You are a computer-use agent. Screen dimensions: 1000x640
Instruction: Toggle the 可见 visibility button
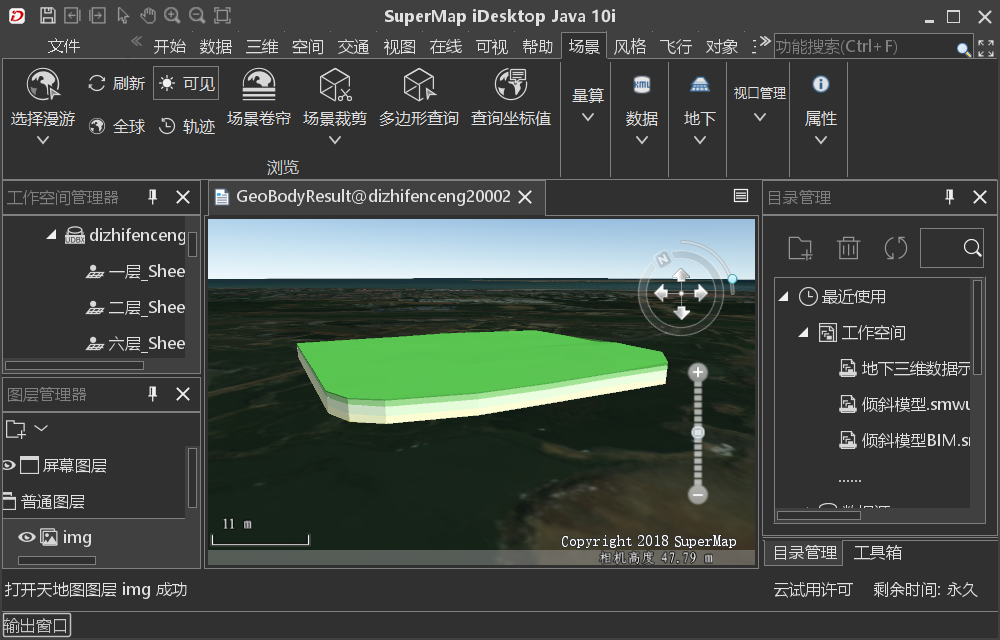coord(186,84)
